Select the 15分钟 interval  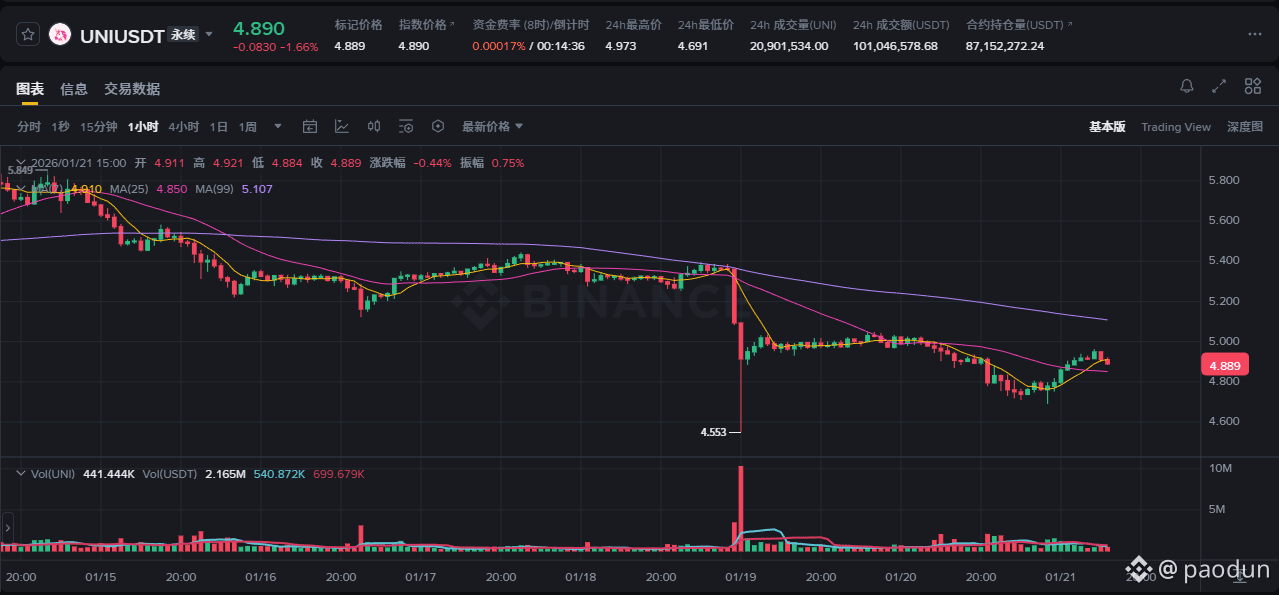(99, 127)
